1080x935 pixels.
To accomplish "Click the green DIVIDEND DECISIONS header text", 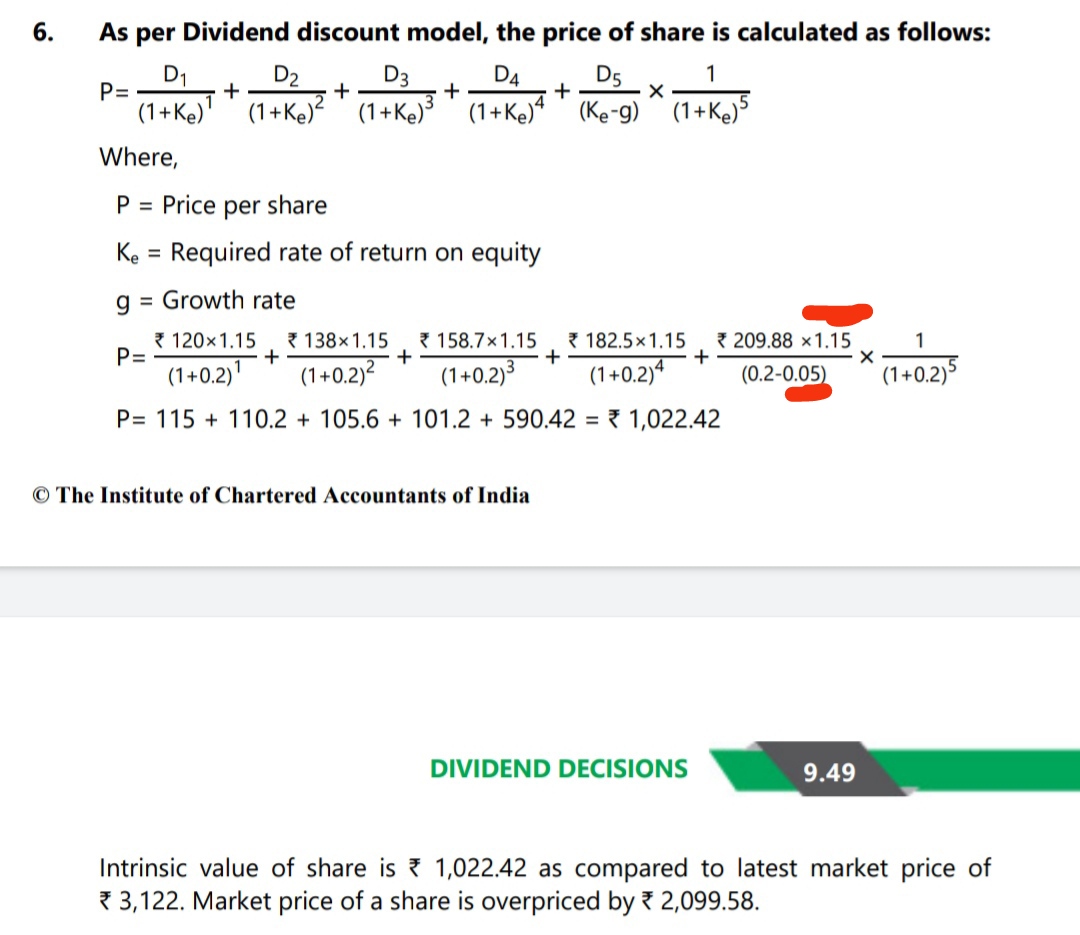I will (558, 768).
